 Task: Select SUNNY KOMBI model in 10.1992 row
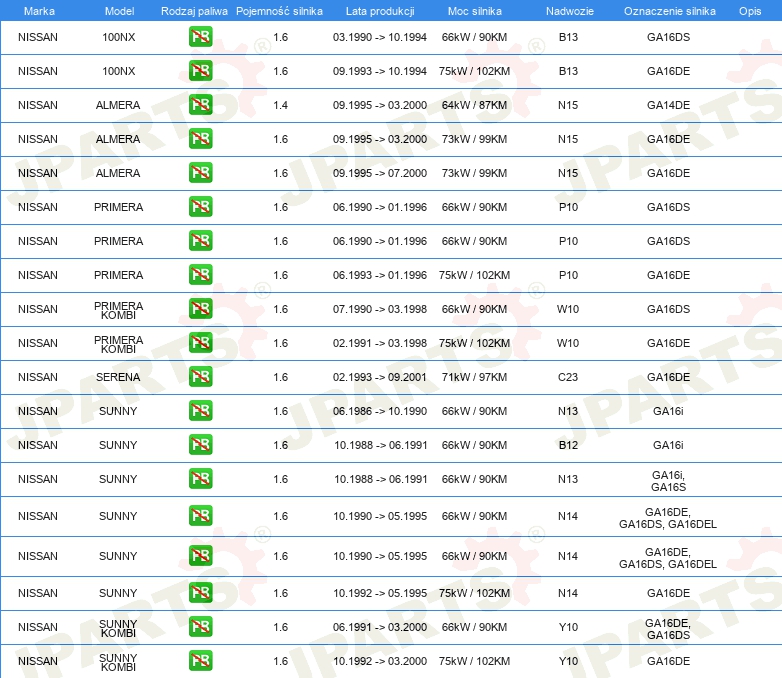[x=118, y=662]
